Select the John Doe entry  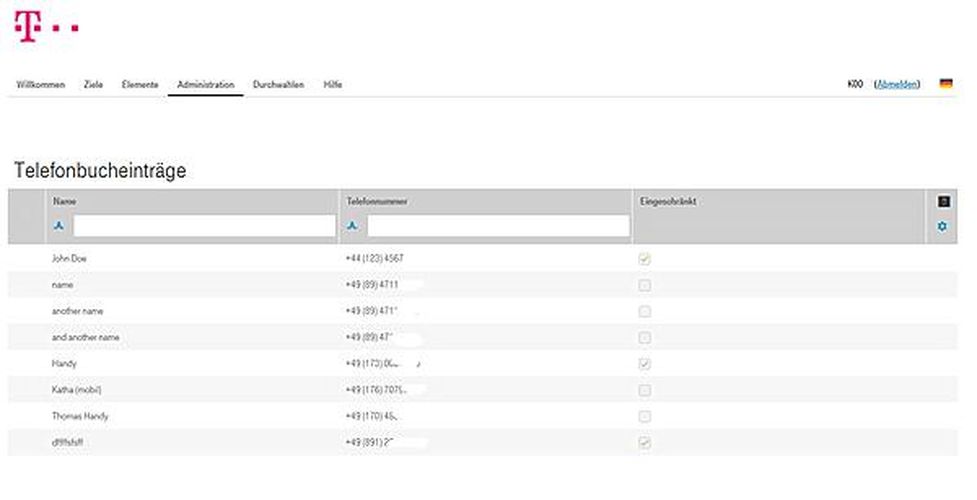(x=69, y=258)
